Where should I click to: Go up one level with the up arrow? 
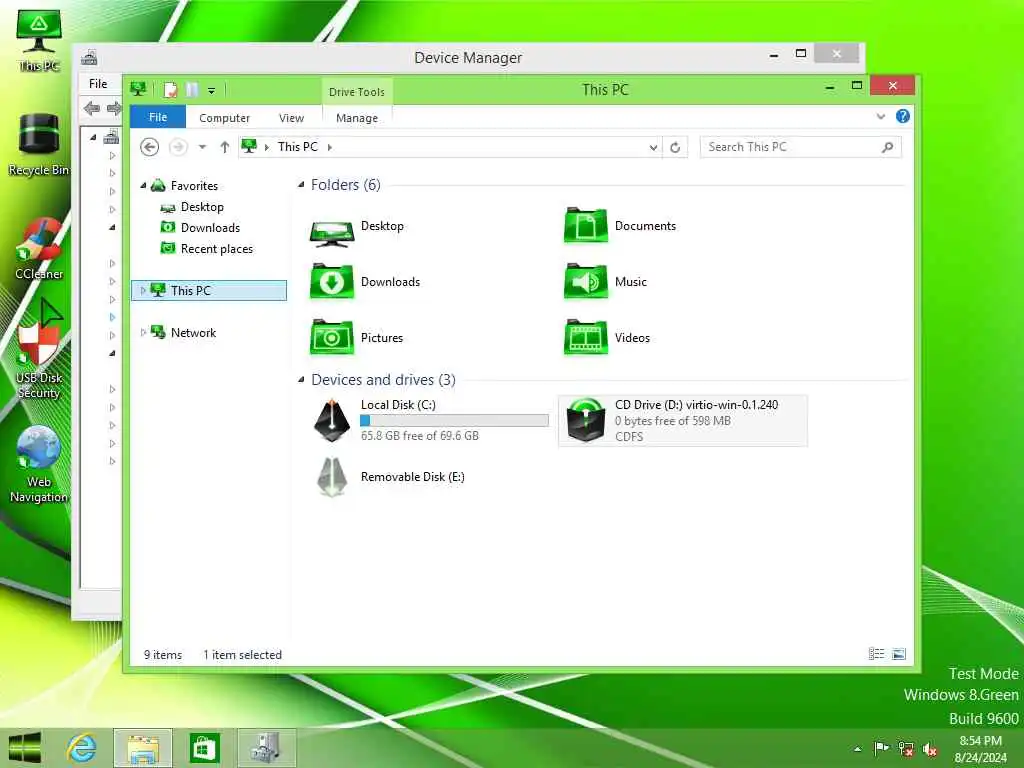click(x=225, y=147)
